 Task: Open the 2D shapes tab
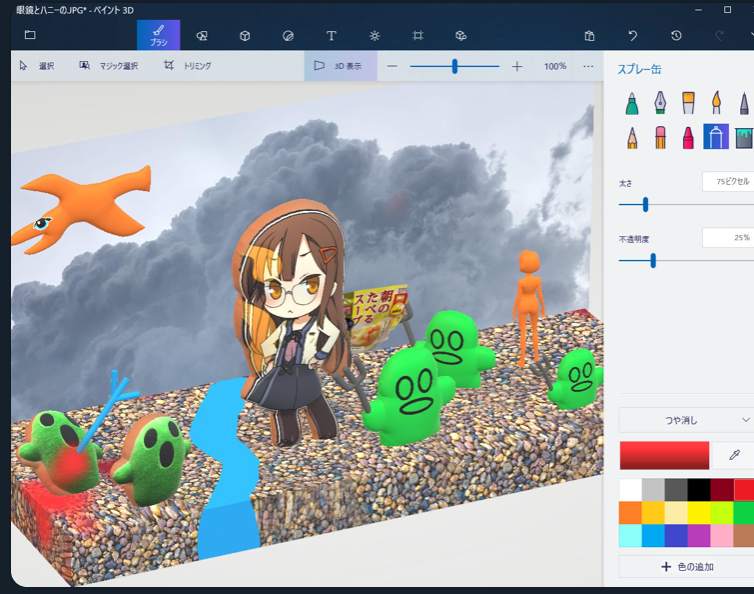[202, 36]
